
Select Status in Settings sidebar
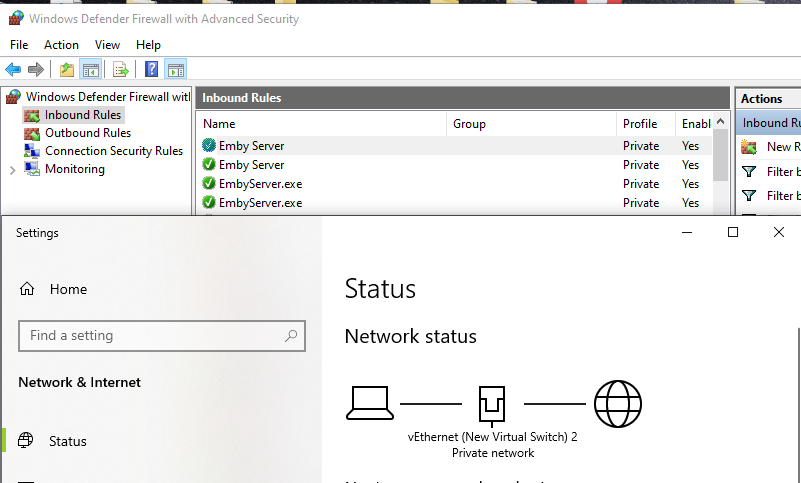coord(67,441)
